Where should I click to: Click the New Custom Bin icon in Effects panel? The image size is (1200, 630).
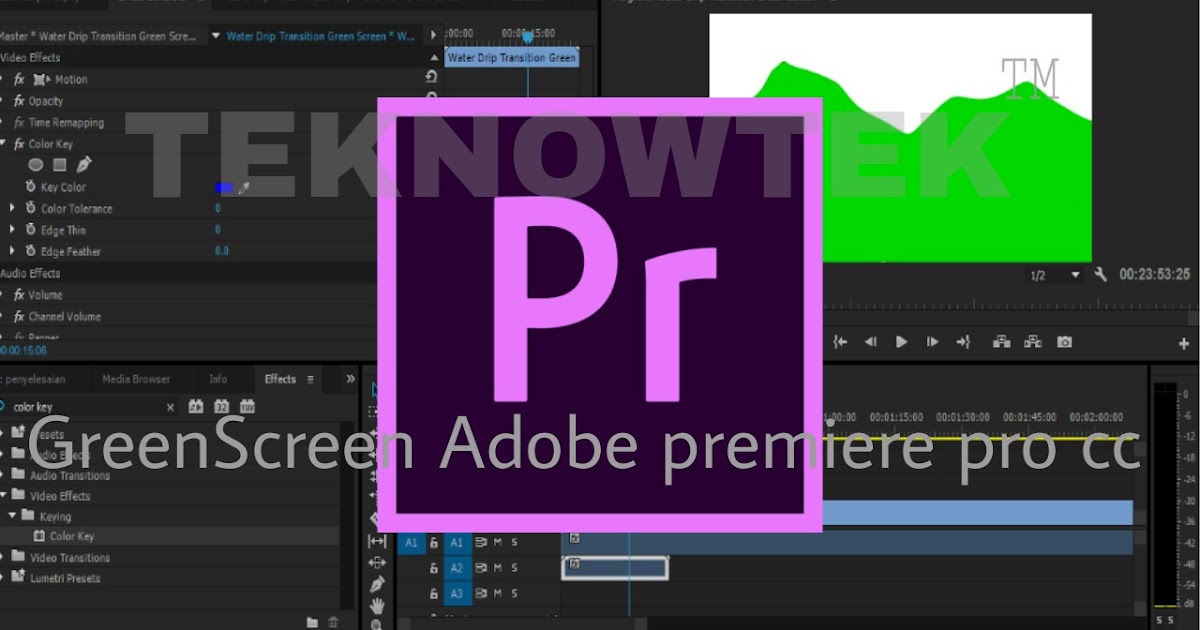tap(314, 620)
